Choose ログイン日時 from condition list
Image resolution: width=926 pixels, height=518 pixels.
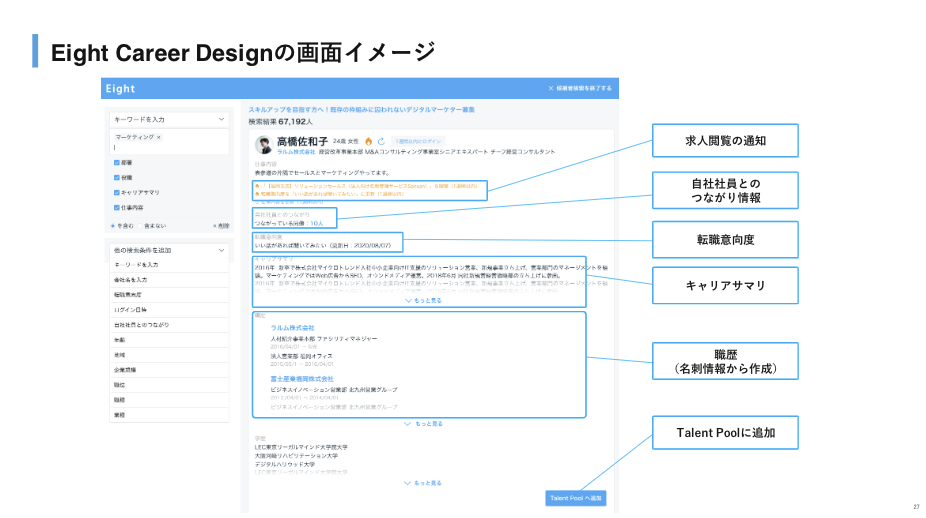[x=169, y=310]
